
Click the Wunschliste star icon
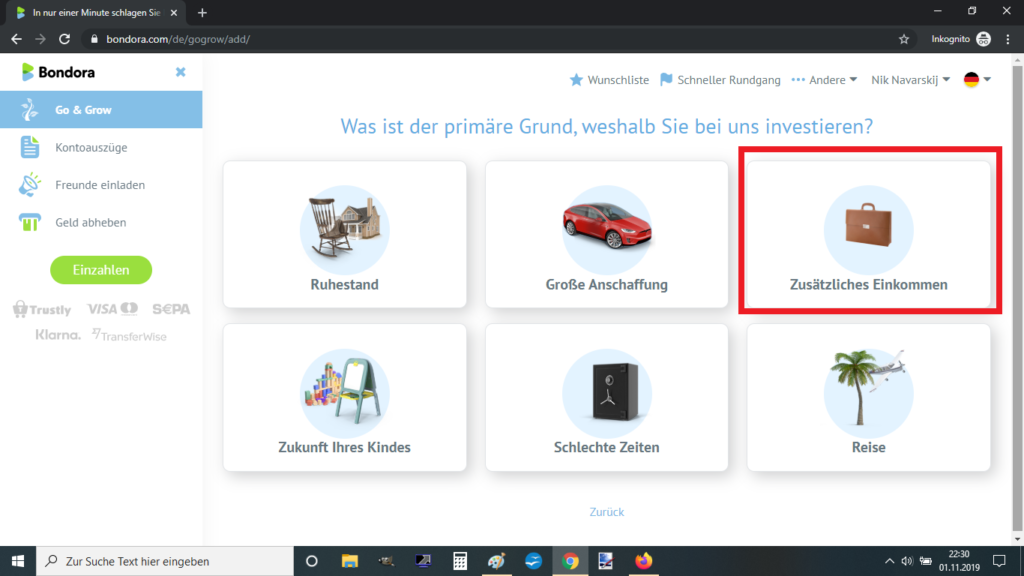576,80
